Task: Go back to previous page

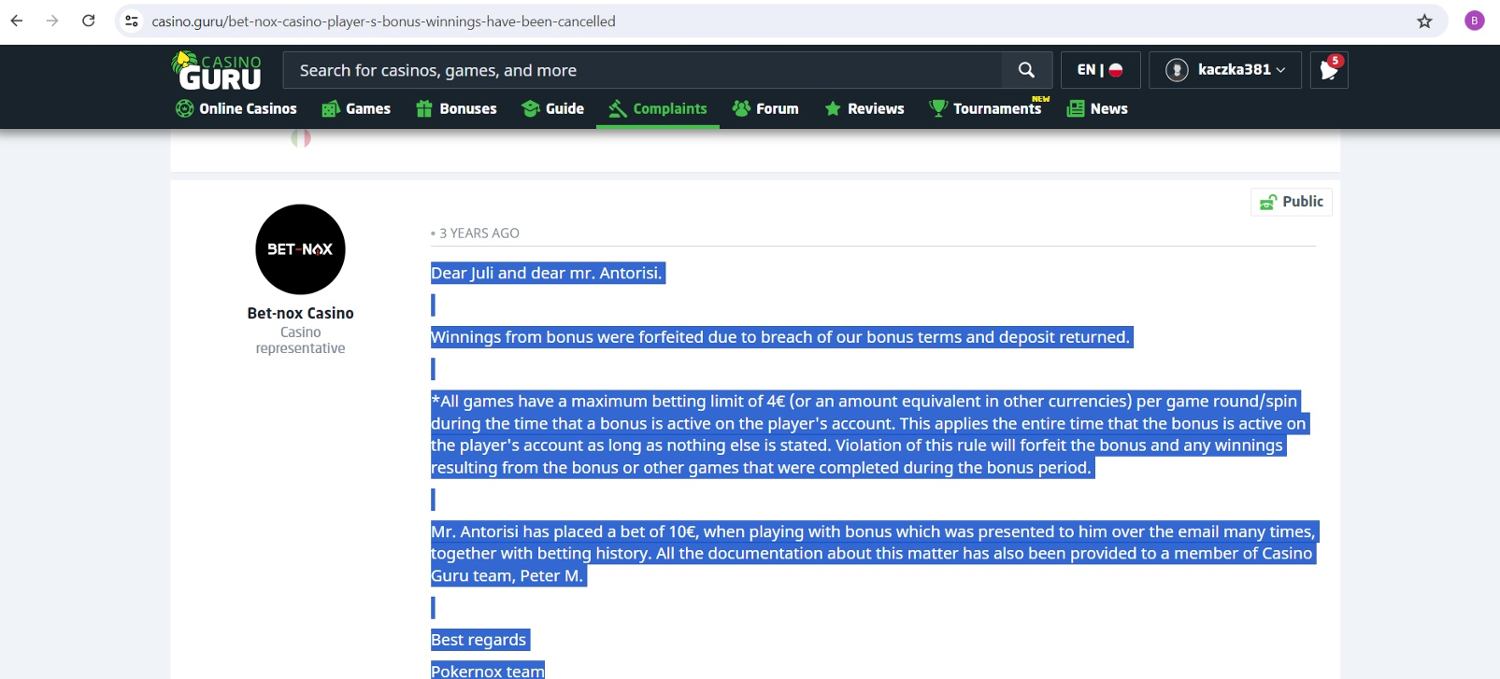Action: [x=17, y=21]
